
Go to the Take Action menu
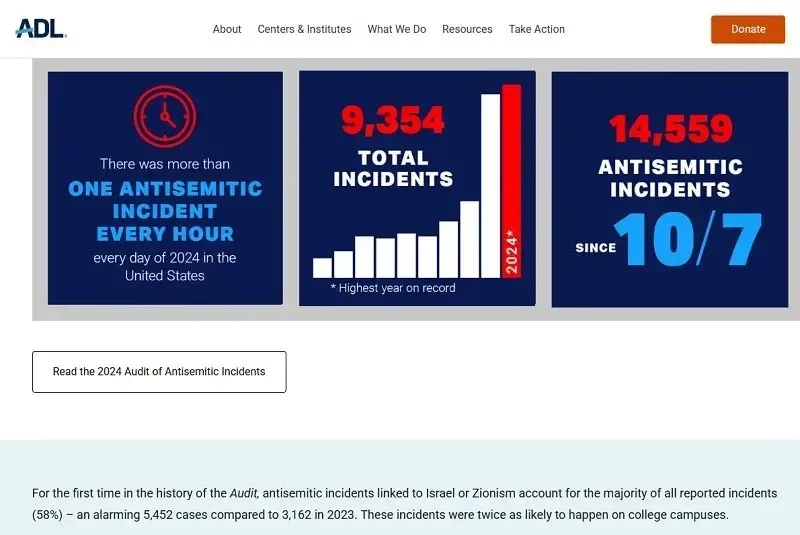[536, 29]
